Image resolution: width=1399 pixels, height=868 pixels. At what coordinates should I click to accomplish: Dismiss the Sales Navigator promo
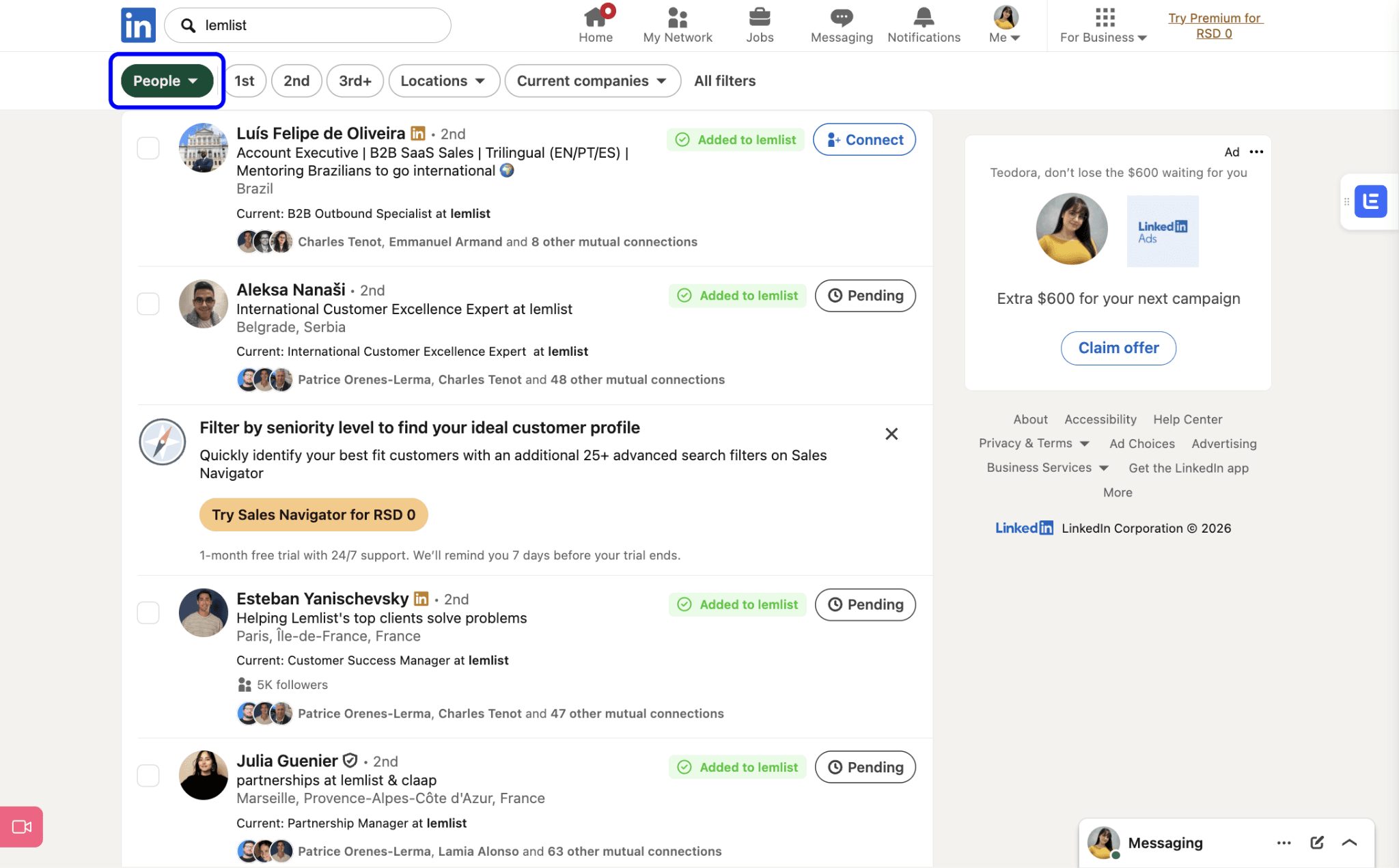[891, 434]
